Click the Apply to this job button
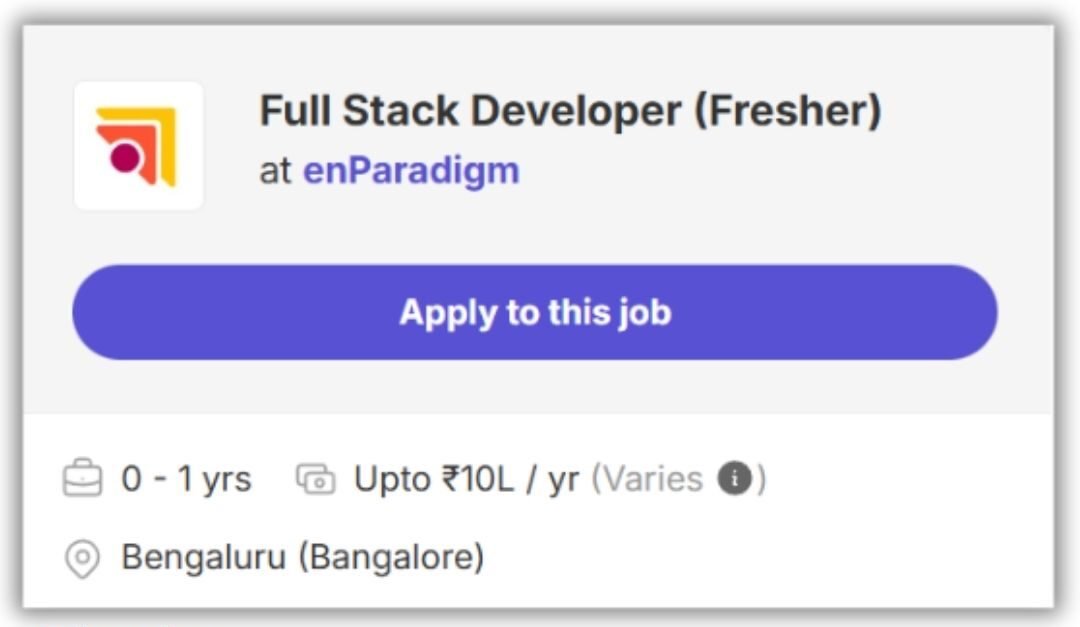The width and height of the screenshot is (1080, 627). click(535, 312)
